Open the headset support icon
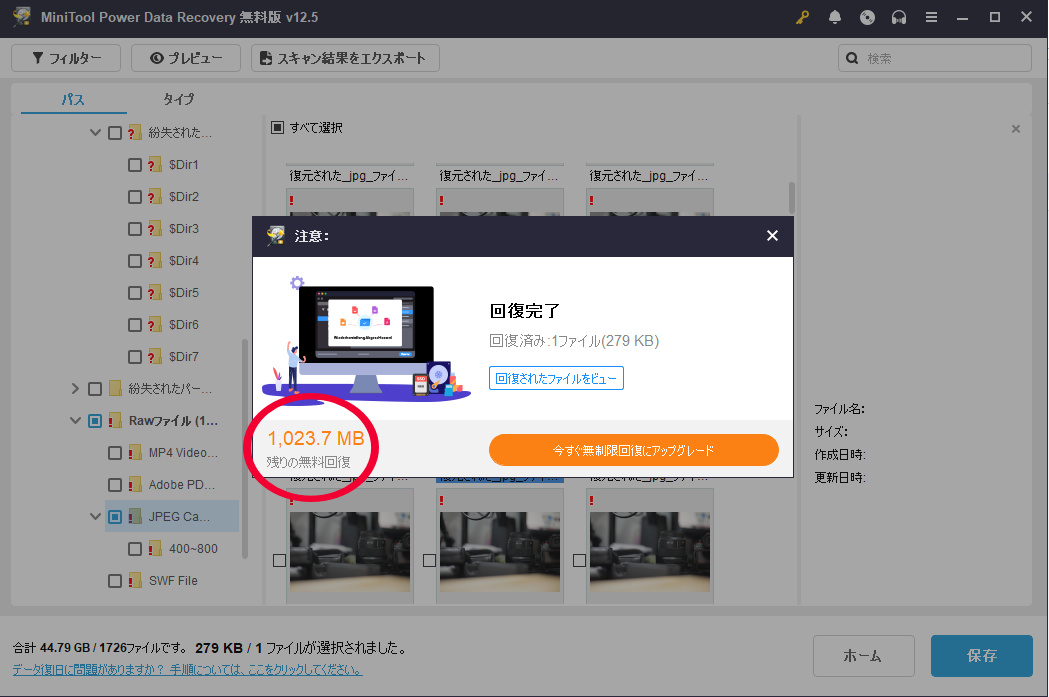The image size is (1049, 697). [x=898, y=17]
